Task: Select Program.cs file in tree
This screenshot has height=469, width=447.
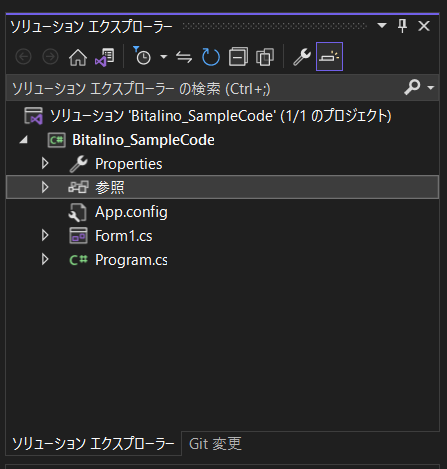Action: pyautogui.click(x=131, y=260)
